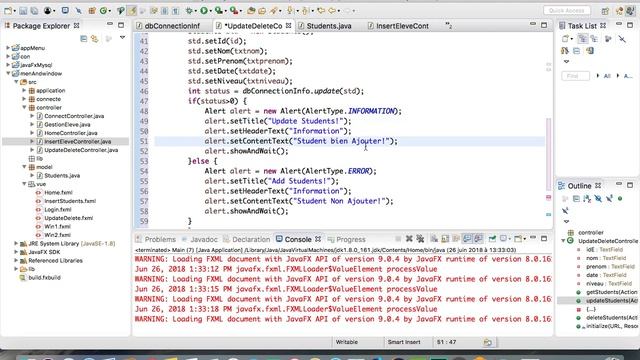Select build.fxbuild file
640x360 pixels.
[44, 278]
